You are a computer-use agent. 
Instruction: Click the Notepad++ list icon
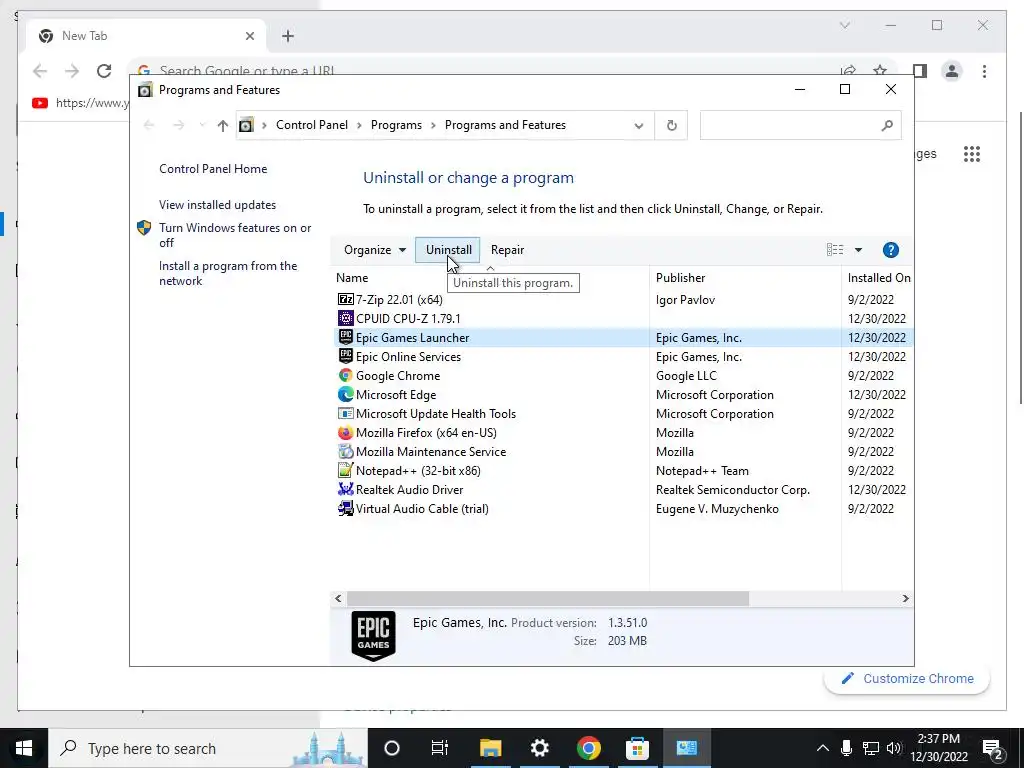click(x=345, y=470)
